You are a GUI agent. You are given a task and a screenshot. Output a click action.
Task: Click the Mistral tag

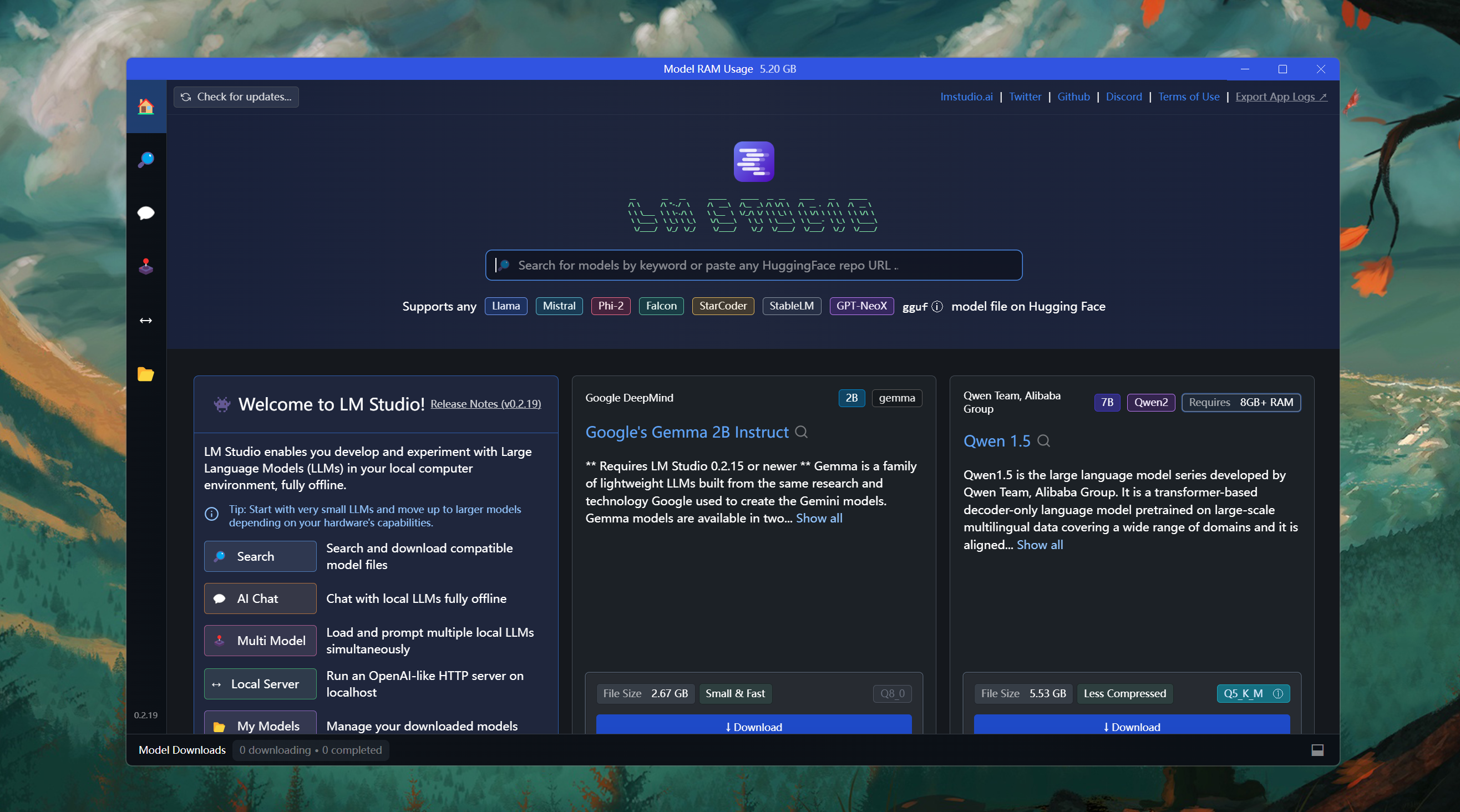tap(559, 306)
